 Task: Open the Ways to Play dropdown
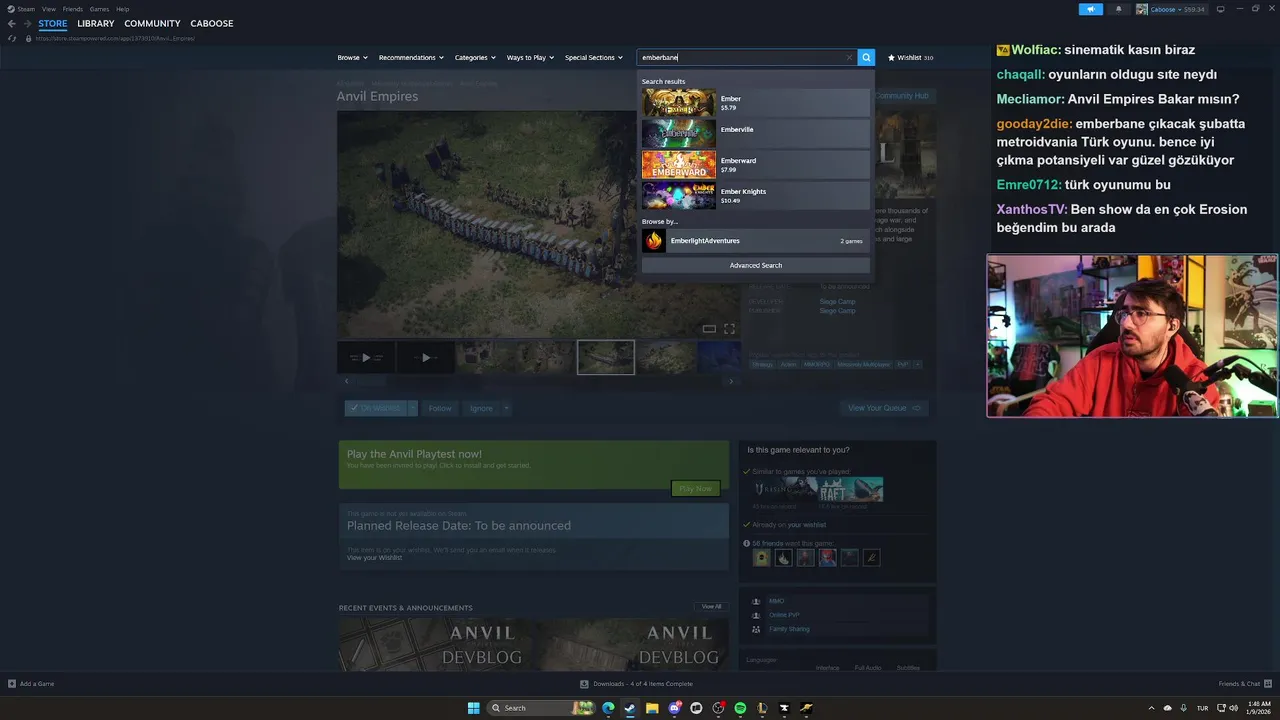click(530, 58)
